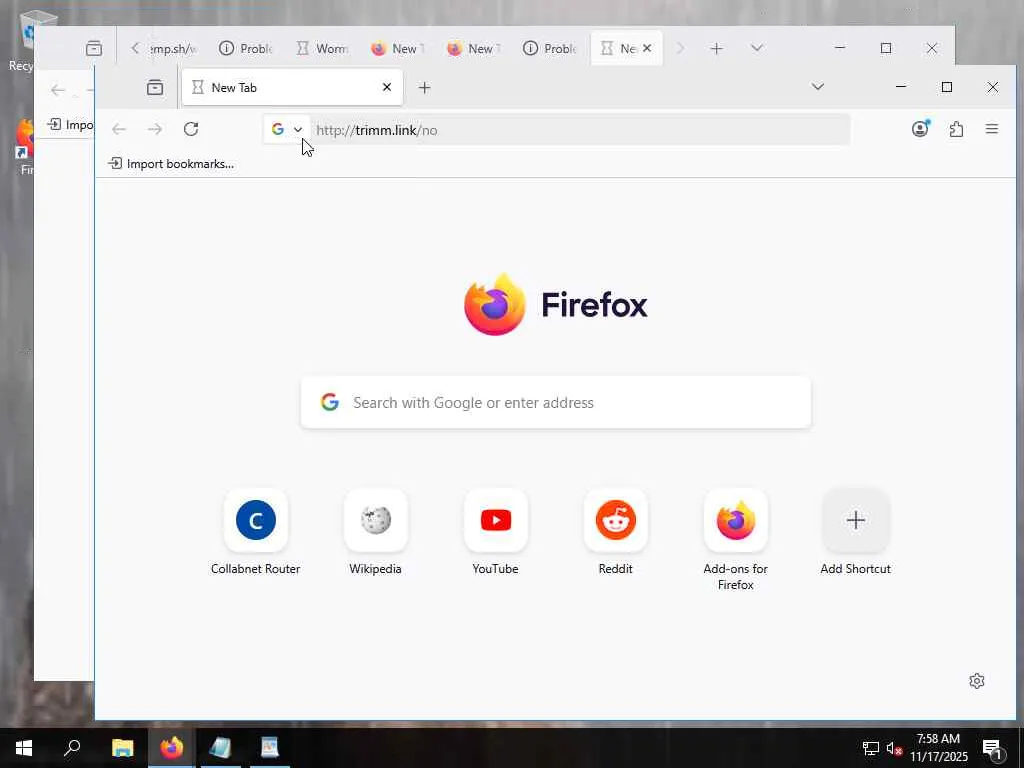The height and width of the screenshot is (768, 1024).
Task: Switch to the temp.sh tab in back window
Action: [x=172, y=48]
